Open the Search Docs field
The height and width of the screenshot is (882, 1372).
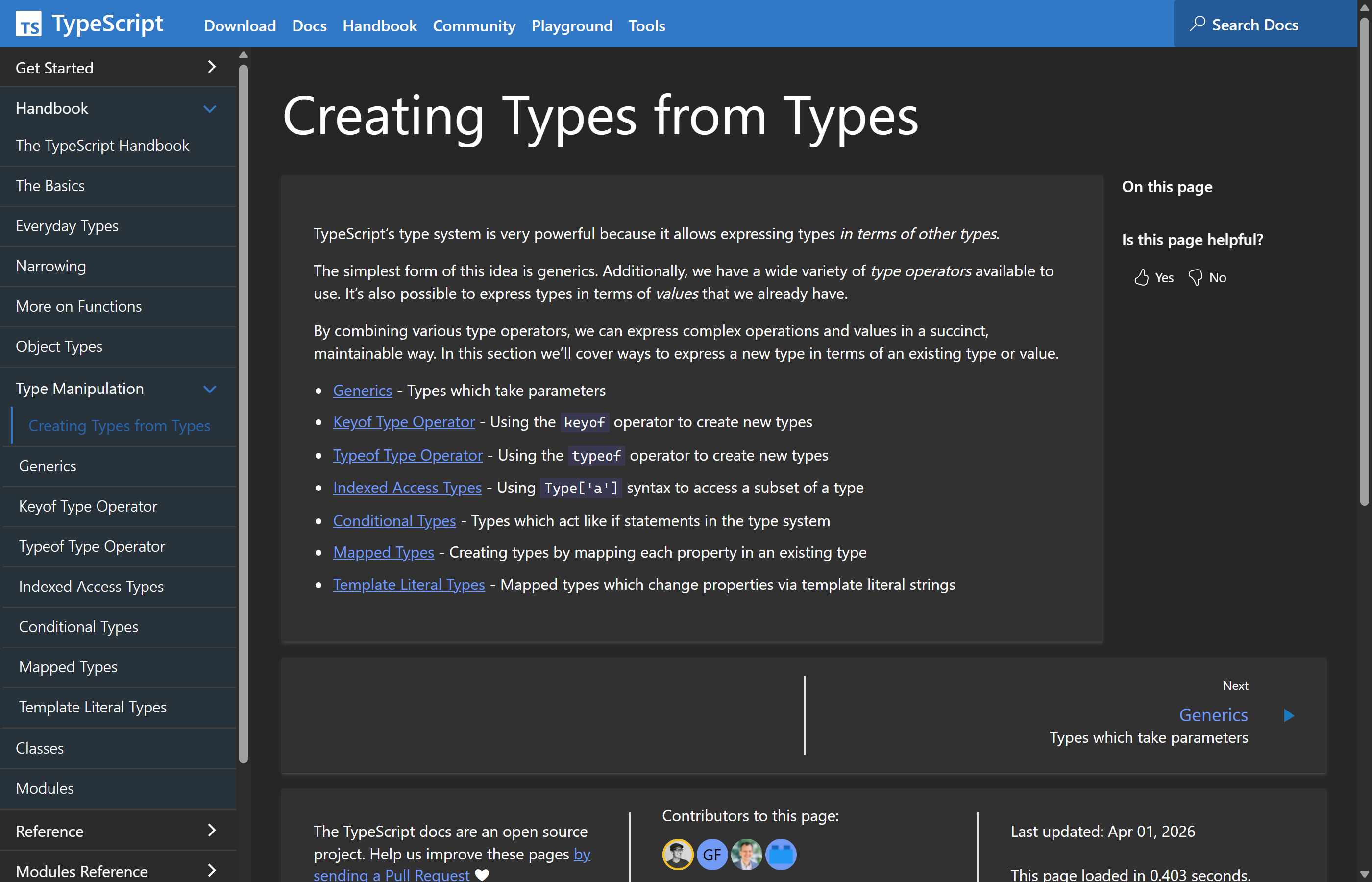[1253, 24]
